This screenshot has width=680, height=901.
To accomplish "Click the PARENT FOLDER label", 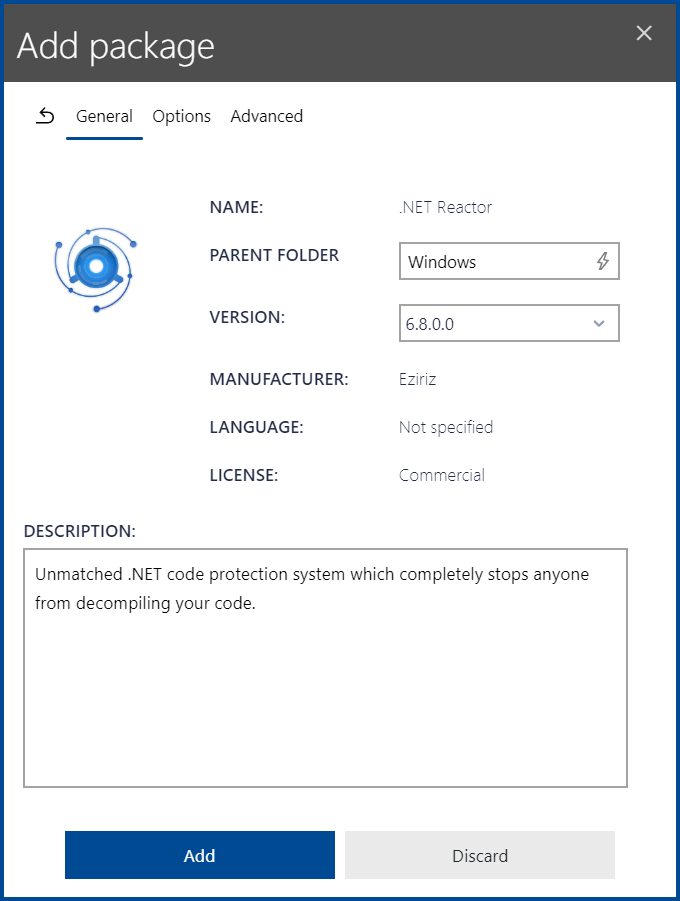I will [x=274, y=255].
